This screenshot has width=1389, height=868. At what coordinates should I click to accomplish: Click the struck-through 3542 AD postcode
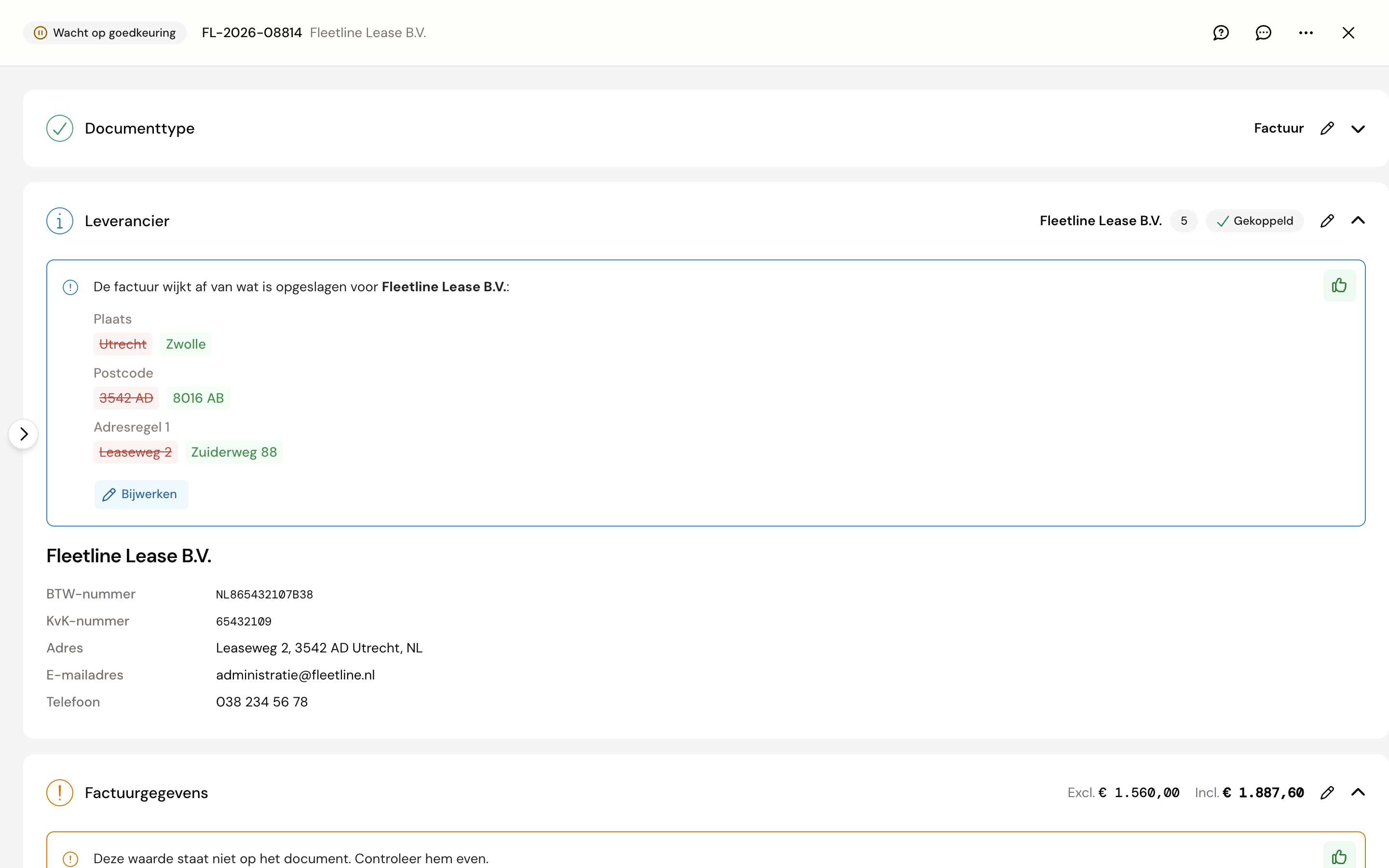coord(126,398)
